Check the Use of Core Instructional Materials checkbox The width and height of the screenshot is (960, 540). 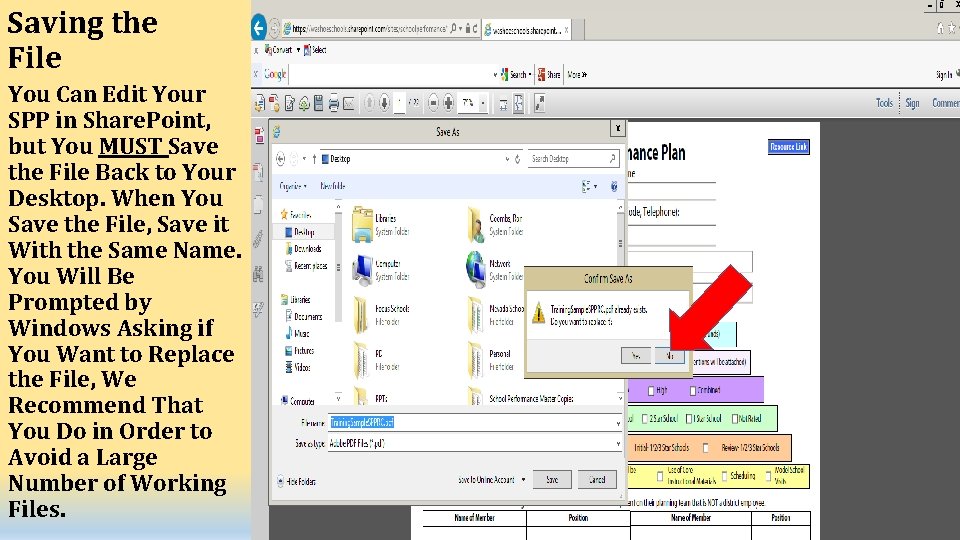click(x=659, y=476)
